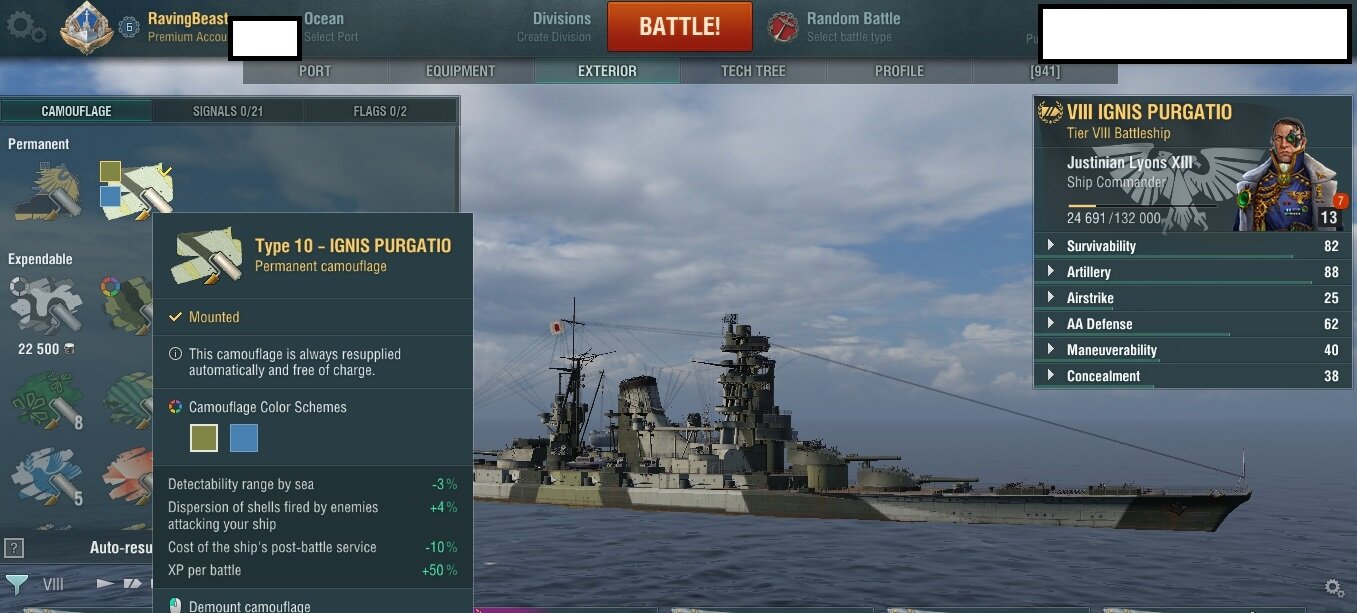Choose the blue camouflage with quantity 5
Screen dimensions: 1357x613
point(46,477)
